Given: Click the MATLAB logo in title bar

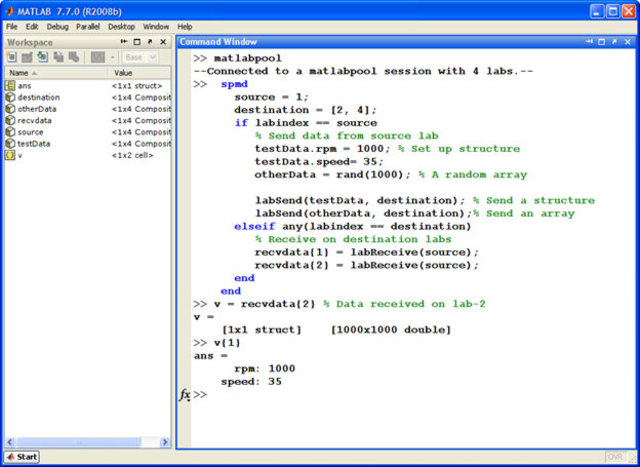Looking at the screenshot, I should (10, 11).
